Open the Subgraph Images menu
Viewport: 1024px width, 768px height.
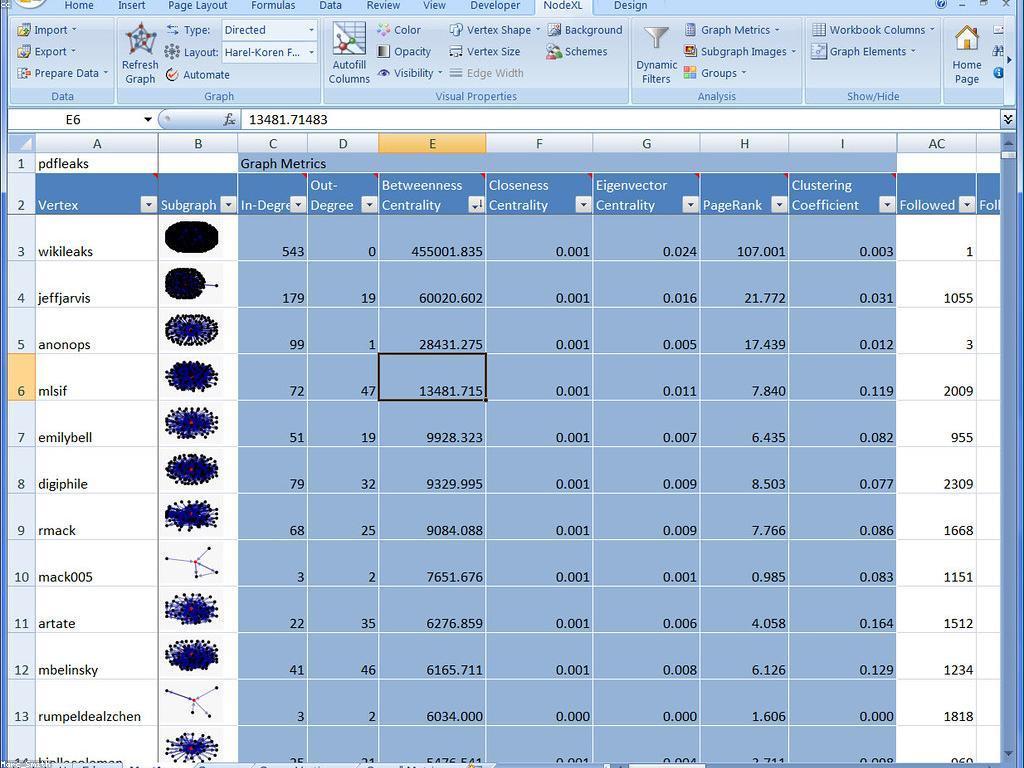[740, 52]
